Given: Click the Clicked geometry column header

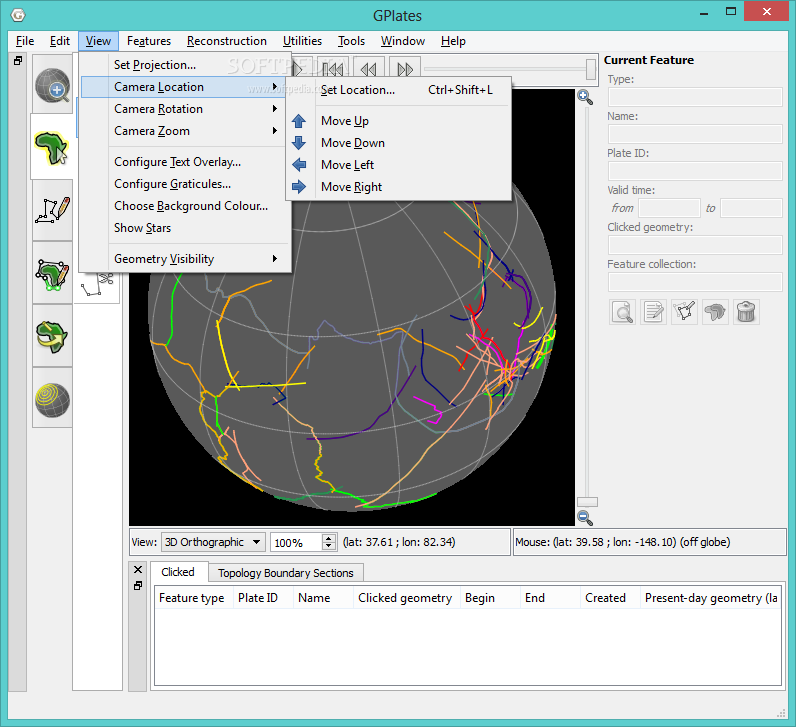Looking at the screenshot, I should pyautogui.click(x=406, y=598).
